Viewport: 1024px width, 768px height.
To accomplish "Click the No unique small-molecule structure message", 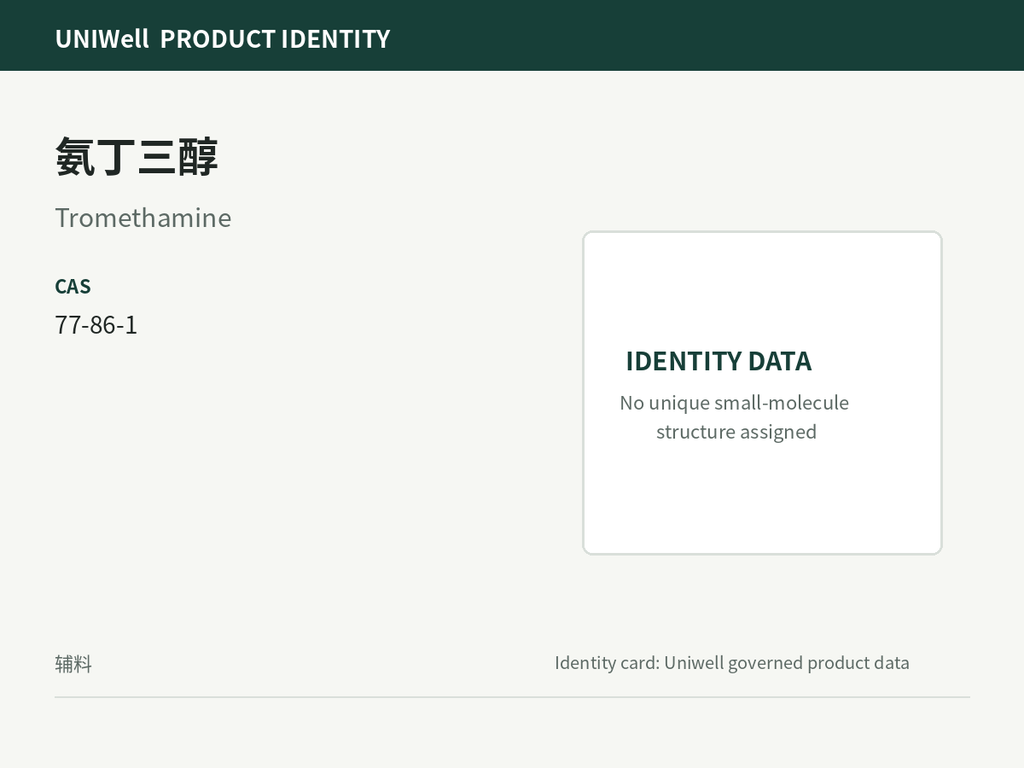I will click(x=735, y=417).
